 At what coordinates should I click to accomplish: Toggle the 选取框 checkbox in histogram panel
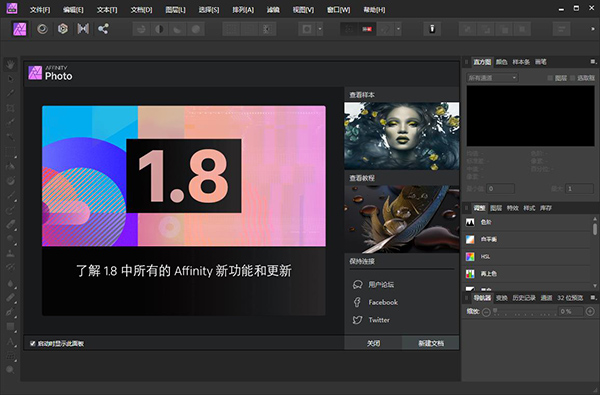572,78
